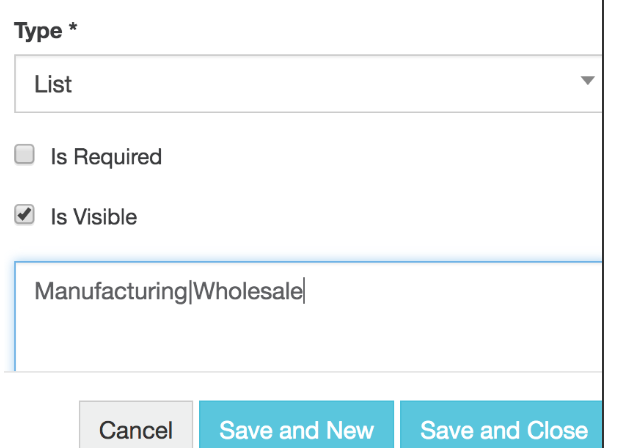Screen dimensions: 634x448
Task: Click the "Is Visible" label text
Action: click(x=94, y=216)
